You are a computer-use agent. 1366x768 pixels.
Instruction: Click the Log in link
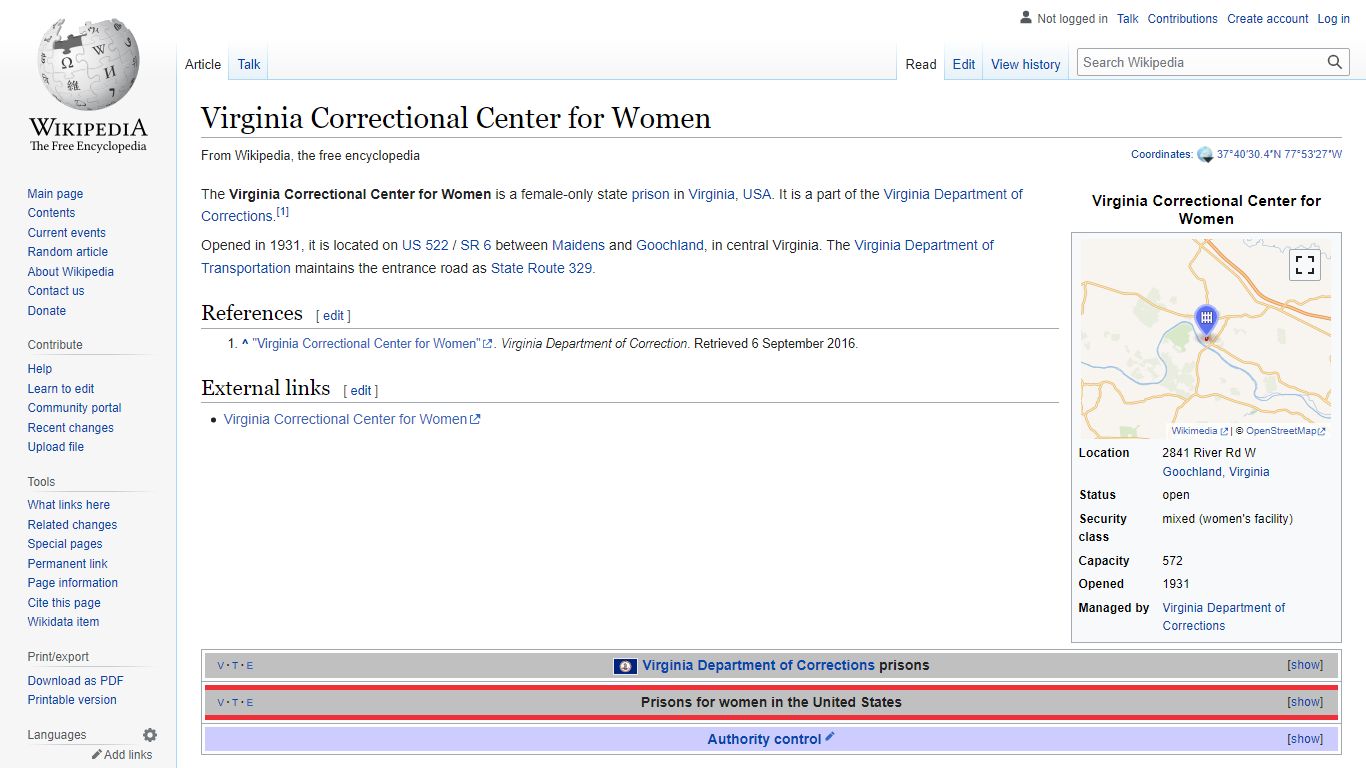pyautogui.click(x=1334, y=19)
